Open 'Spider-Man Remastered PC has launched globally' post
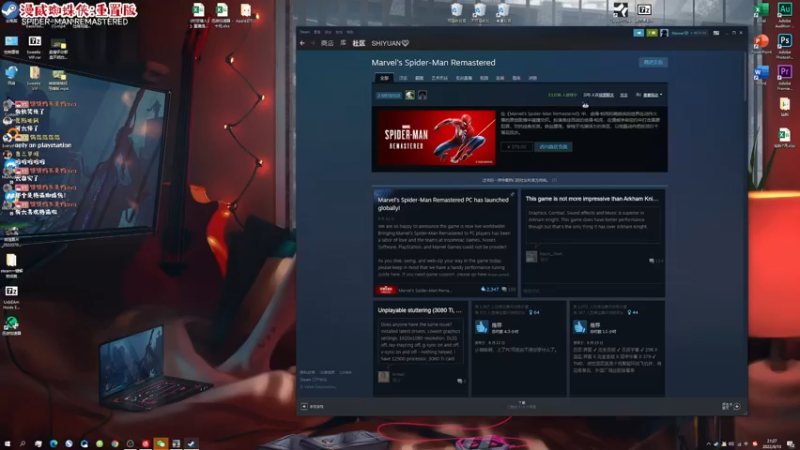The width and height of the screenshot is (800, 450). (x=443, y=204)
